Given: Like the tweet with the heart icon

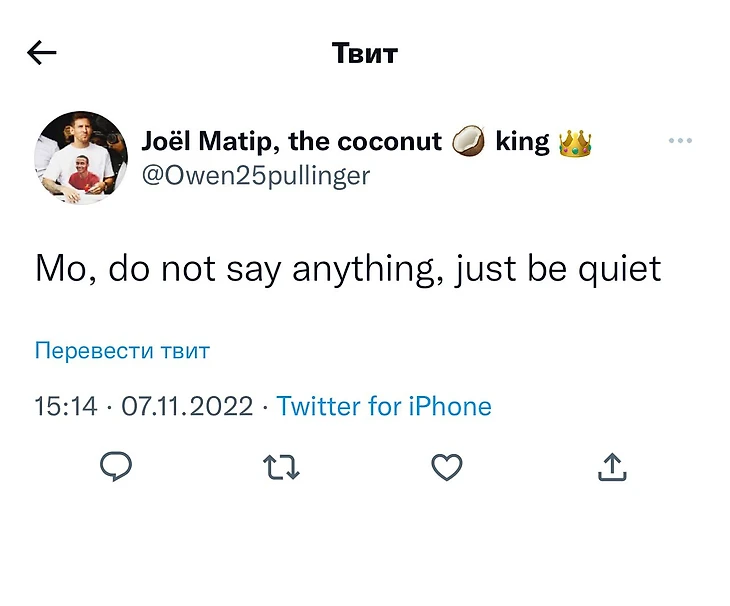Looking at the screenshot, I should (x=446, y=466).
